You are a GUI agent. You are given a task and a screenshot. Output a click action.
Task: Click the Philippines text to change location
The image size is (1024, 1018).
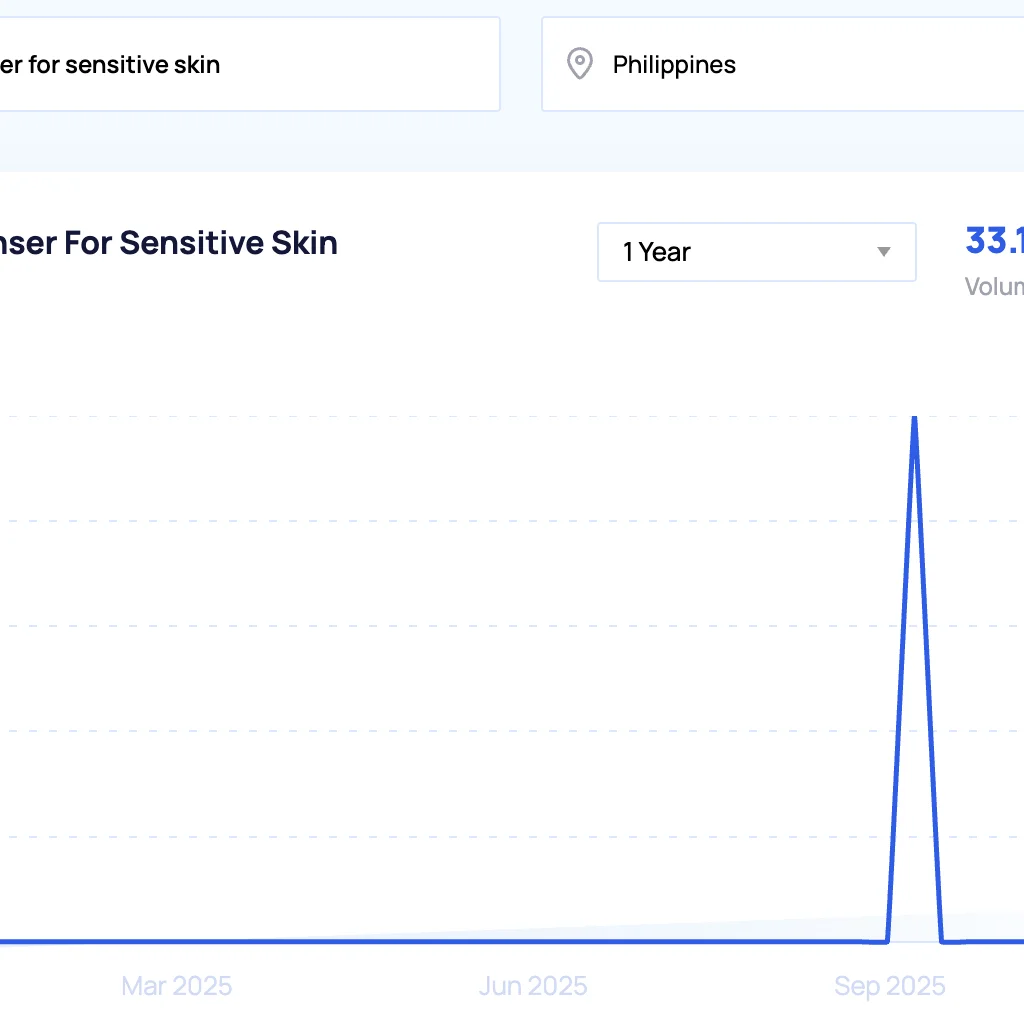[x=674, y=64]
